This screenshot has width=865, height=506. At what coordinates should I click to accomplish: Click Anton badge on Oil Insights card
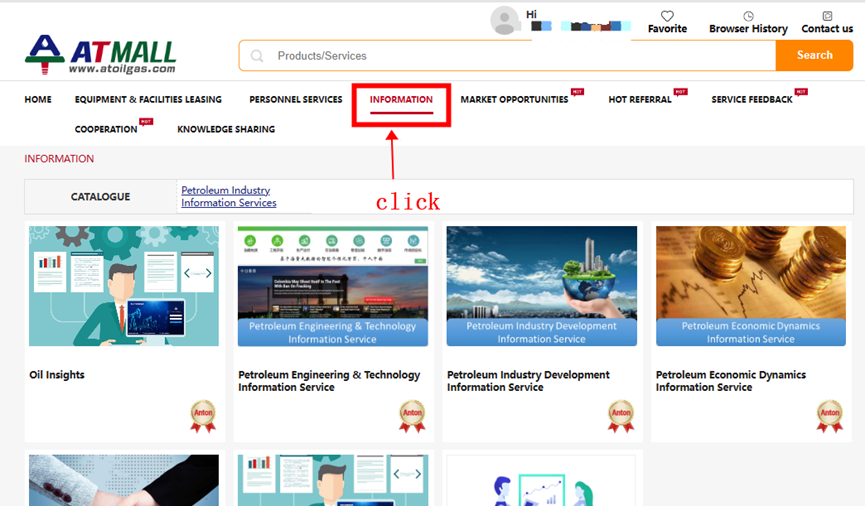[x=202, y=415]
